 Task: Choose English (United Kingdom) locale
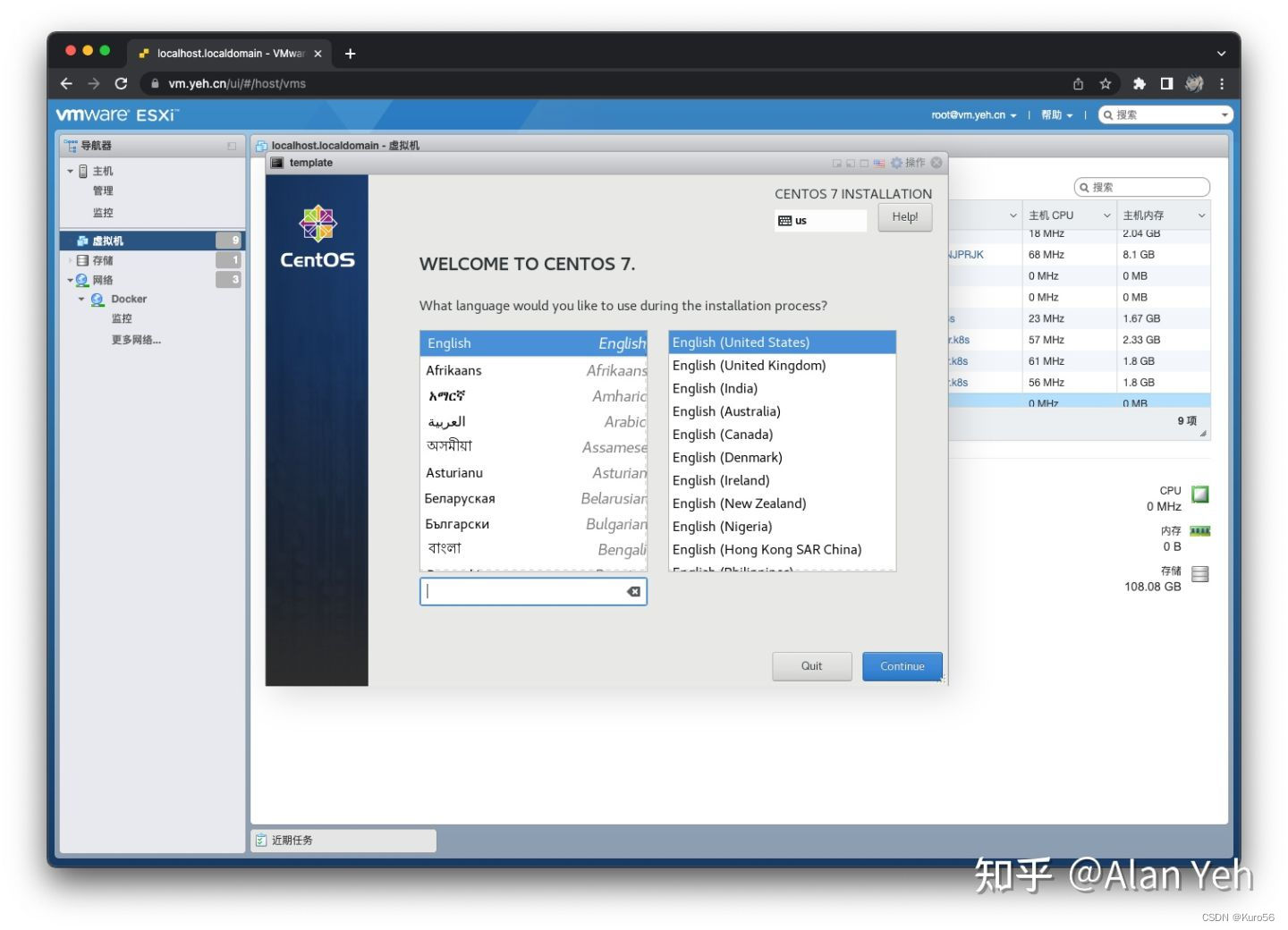pyautogui.click(x=783, y=366)
